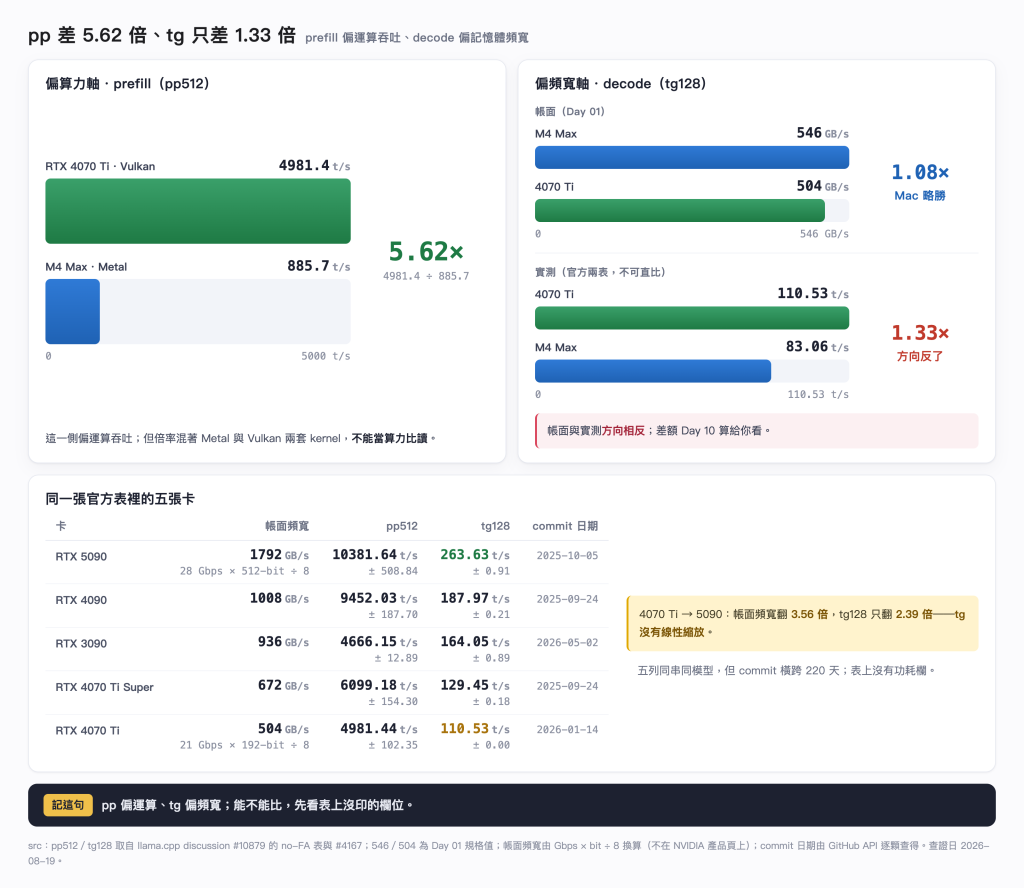1024x888 pixels.
Task: Click the '9452.03 t/s' pp512 cell
Action: 379,599
